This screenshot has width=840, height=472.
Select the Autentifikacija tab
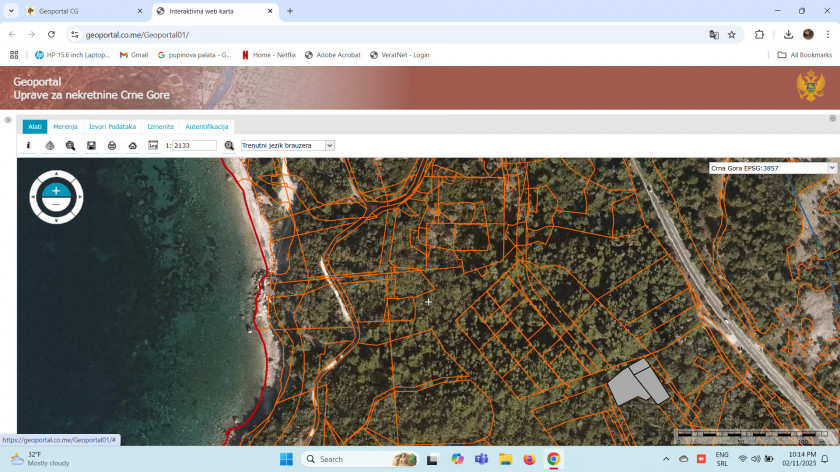point(207,127)
